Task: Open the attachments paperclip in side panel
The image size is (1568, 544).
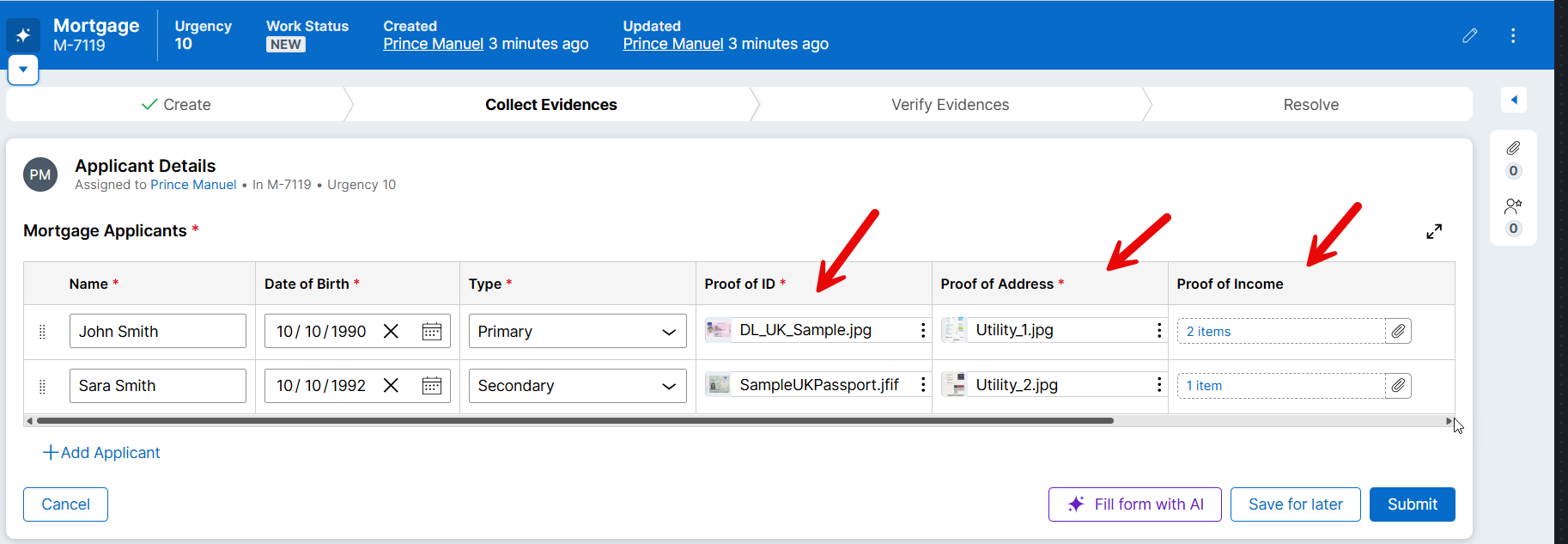Action: [1512, 149]
